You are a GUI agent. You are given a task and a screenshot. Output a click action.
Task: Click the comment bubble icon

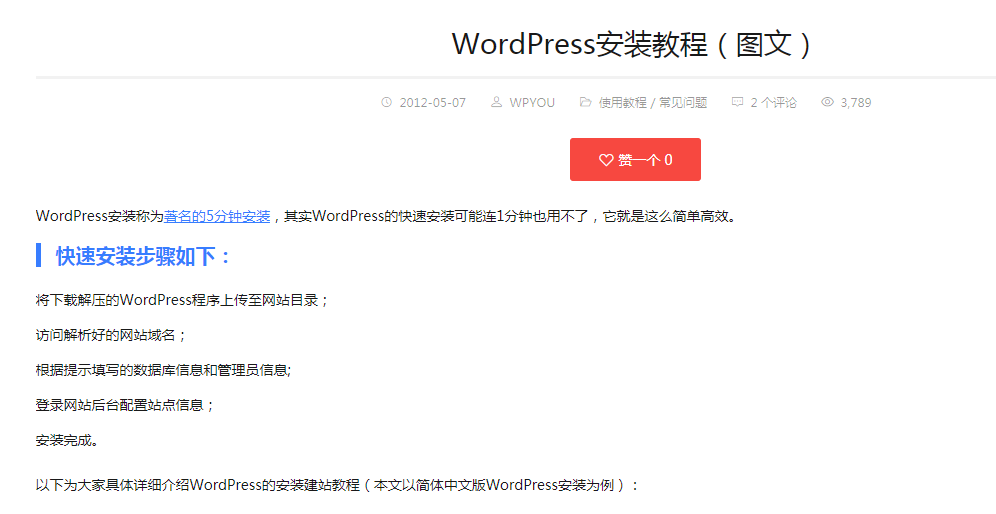tap(737, 102)
